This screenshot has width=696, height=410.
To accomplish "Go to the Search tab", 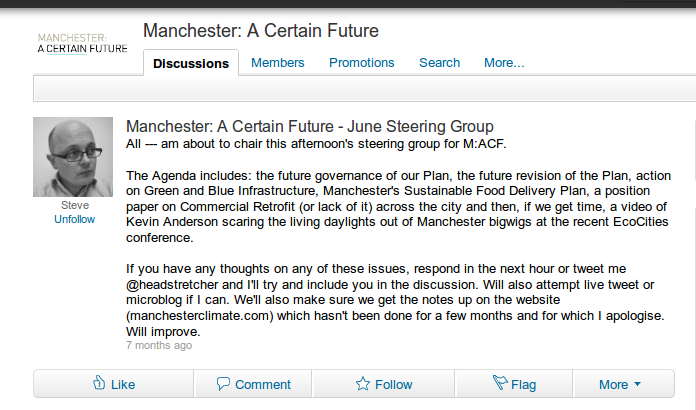I will [439, 63].
